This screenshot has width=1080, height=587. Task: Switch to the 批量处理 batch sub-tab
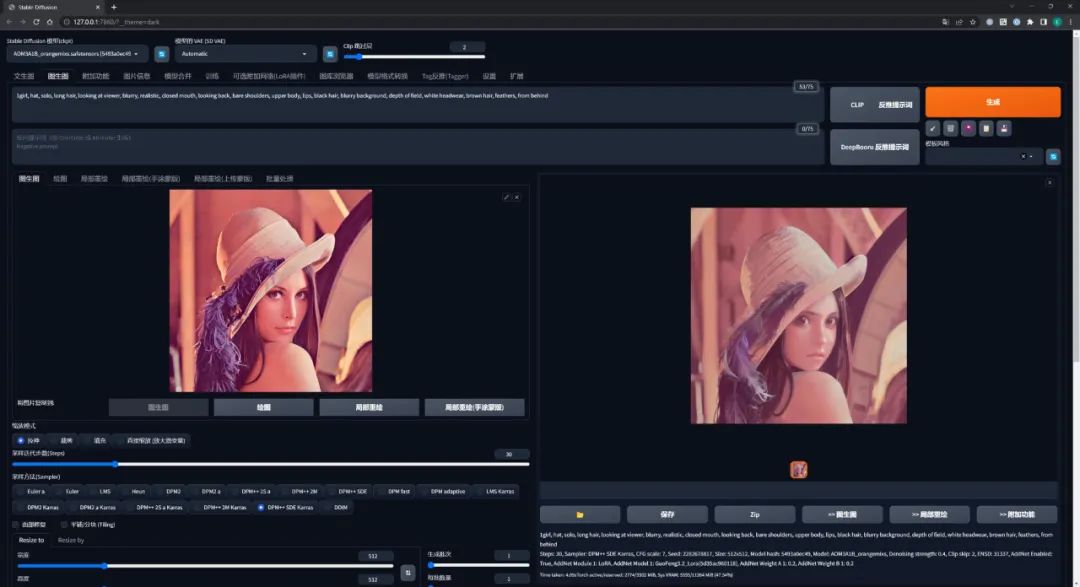[x=279, y=178]
